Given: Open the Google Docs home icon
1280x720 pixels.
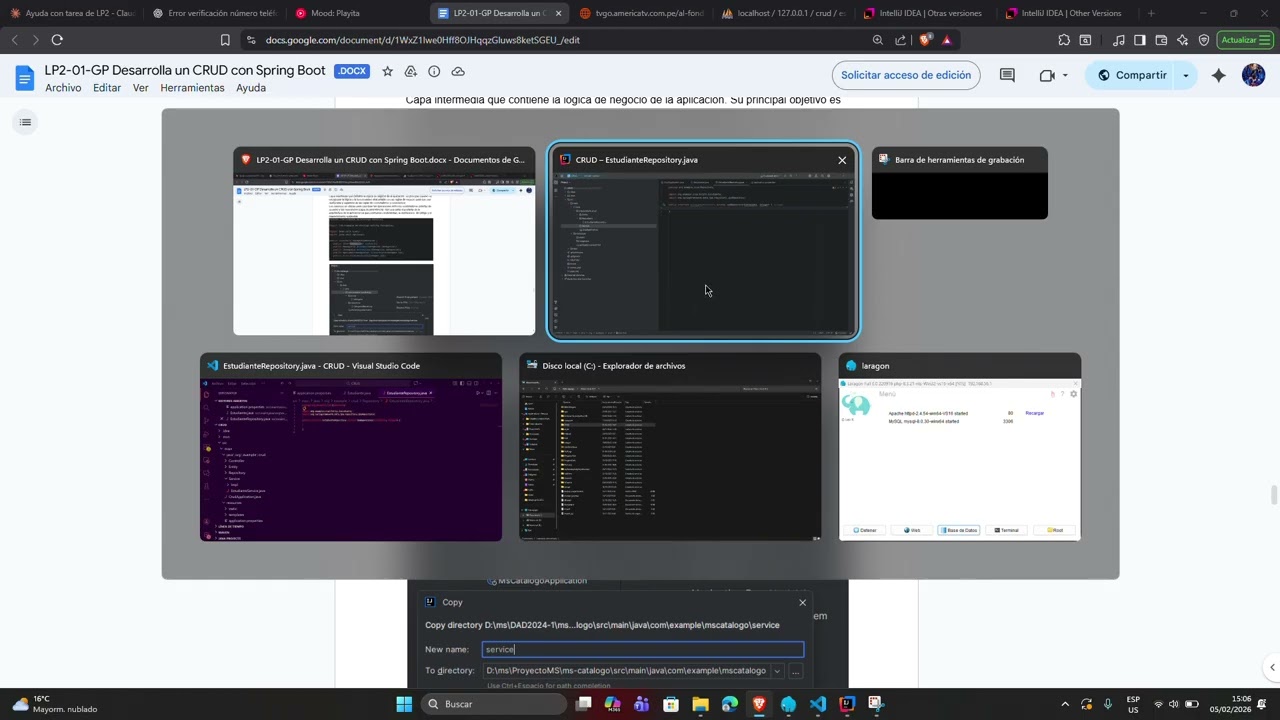Looking at the screenshot, I should click(x=25, y=77).
